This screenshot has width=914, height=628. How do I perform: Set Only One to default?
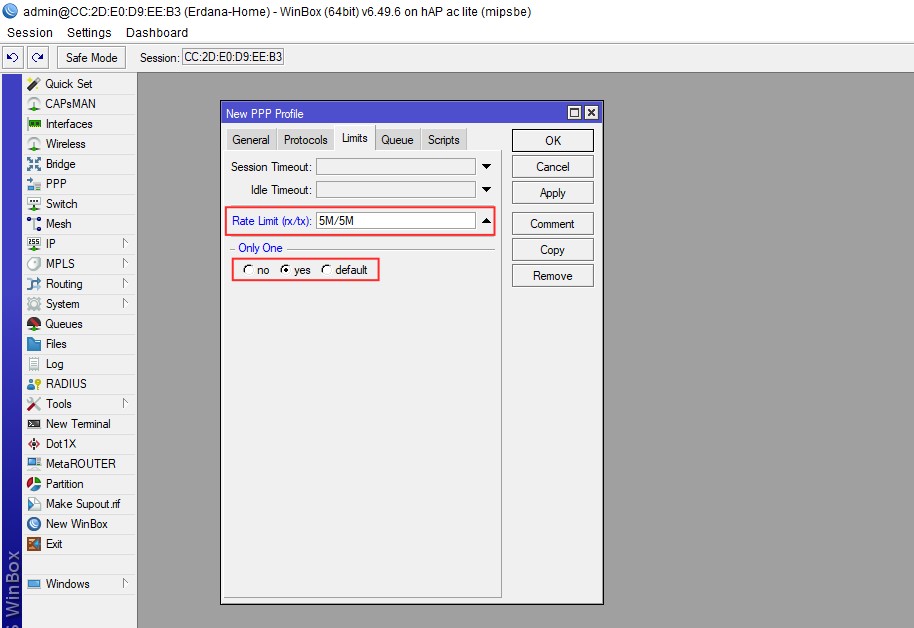pyautogui.click(x=327, y=270)
